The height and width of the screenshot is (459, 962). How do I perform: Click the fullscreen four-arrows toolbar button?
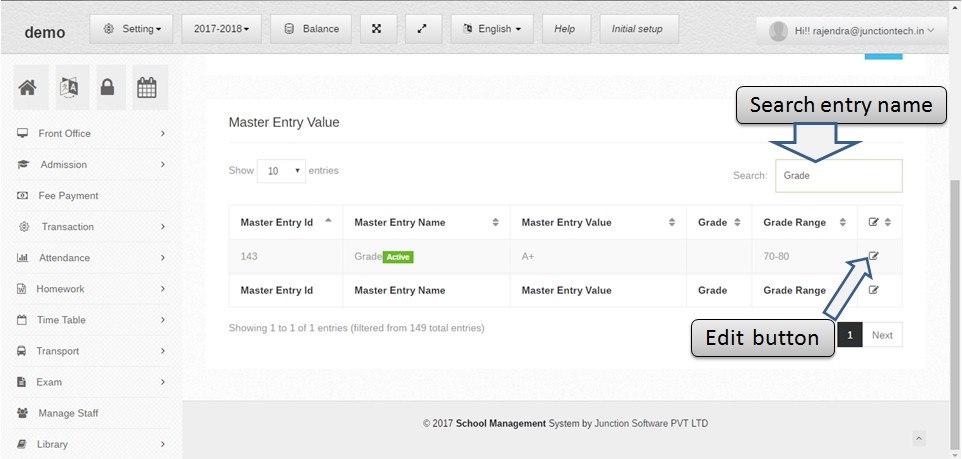[x=377, y=29]
